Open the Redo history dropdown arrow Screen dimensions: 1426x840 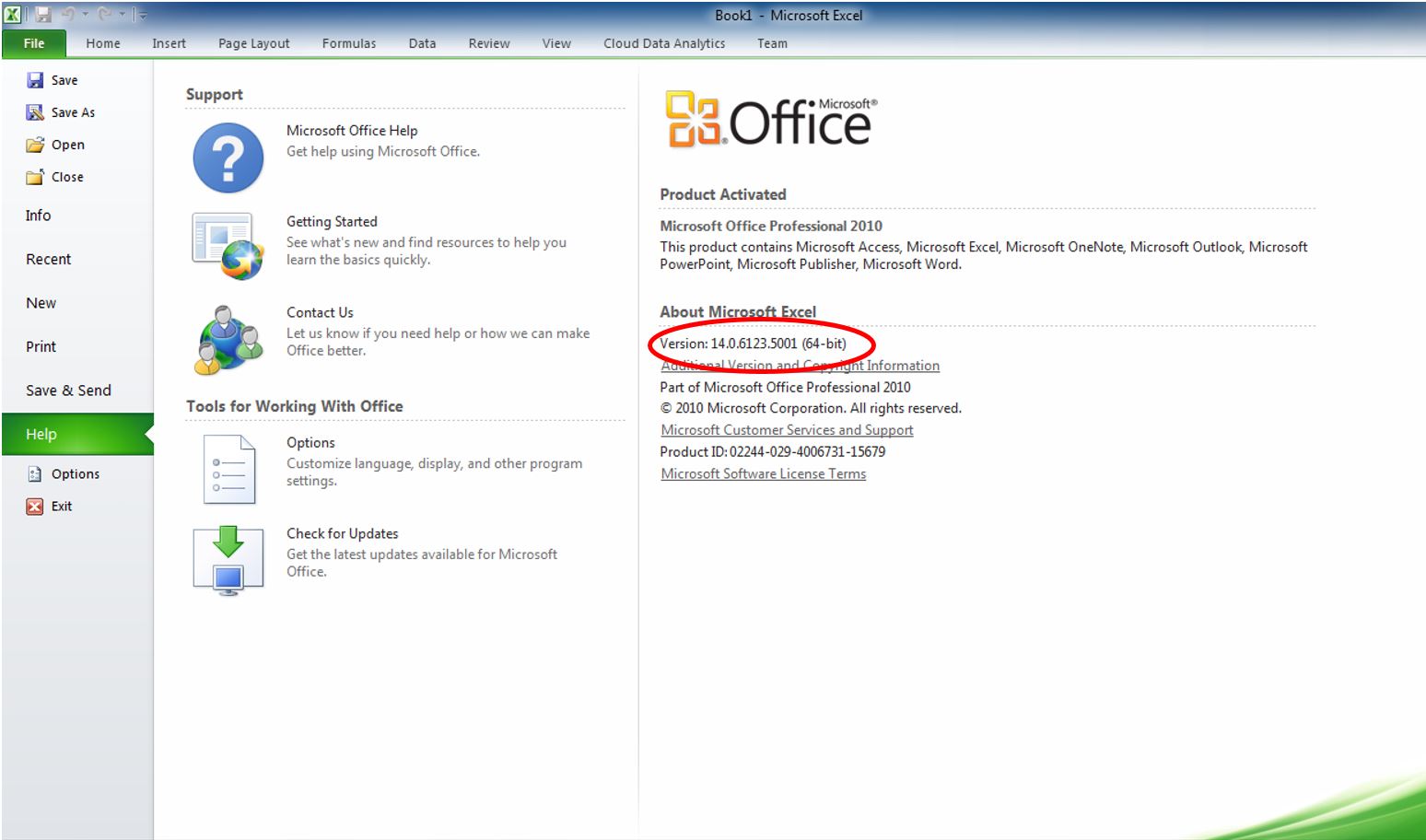click(x=122, y=15)
